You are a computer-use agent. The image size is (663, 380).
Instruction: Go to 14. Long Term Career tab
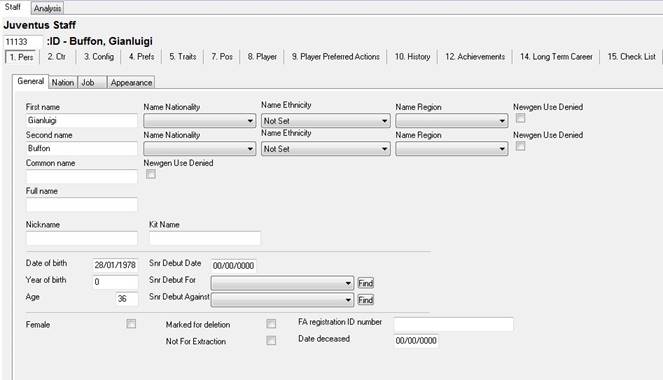coord(556,57)
